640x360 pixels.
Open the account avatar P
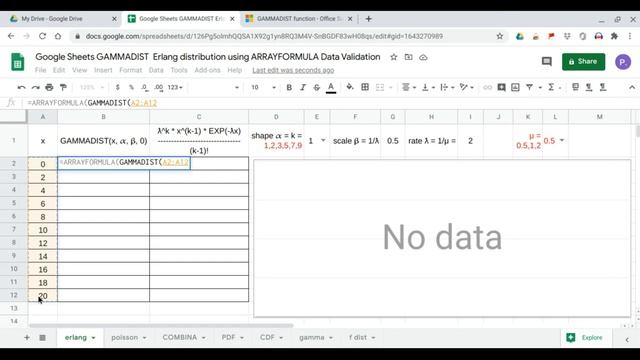(x=623, y=62)
